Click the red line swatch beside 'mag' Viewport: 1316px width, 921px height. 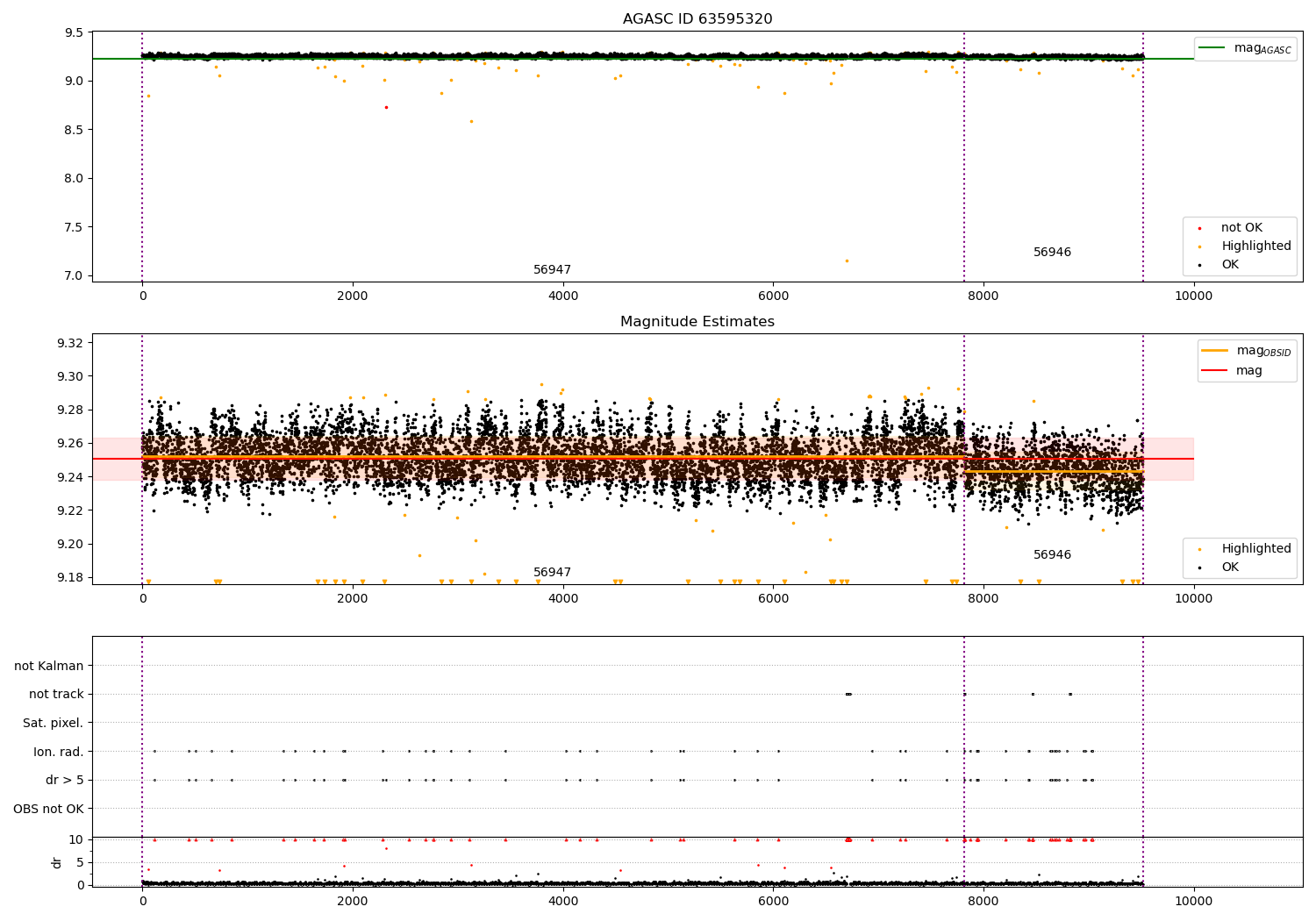click(x=1215, y=370)
